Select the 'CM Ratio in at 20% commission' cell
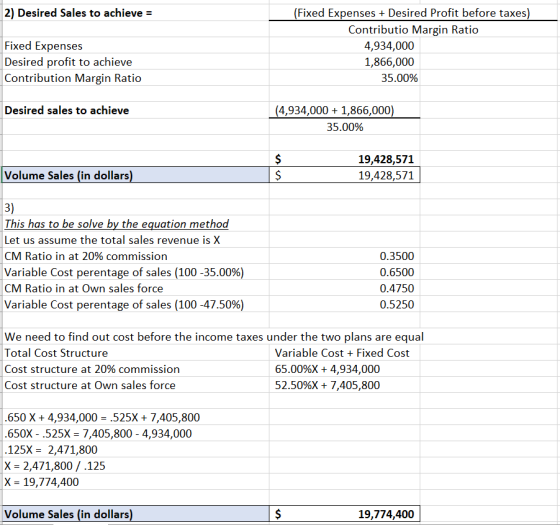 click(x=136, y=256)
